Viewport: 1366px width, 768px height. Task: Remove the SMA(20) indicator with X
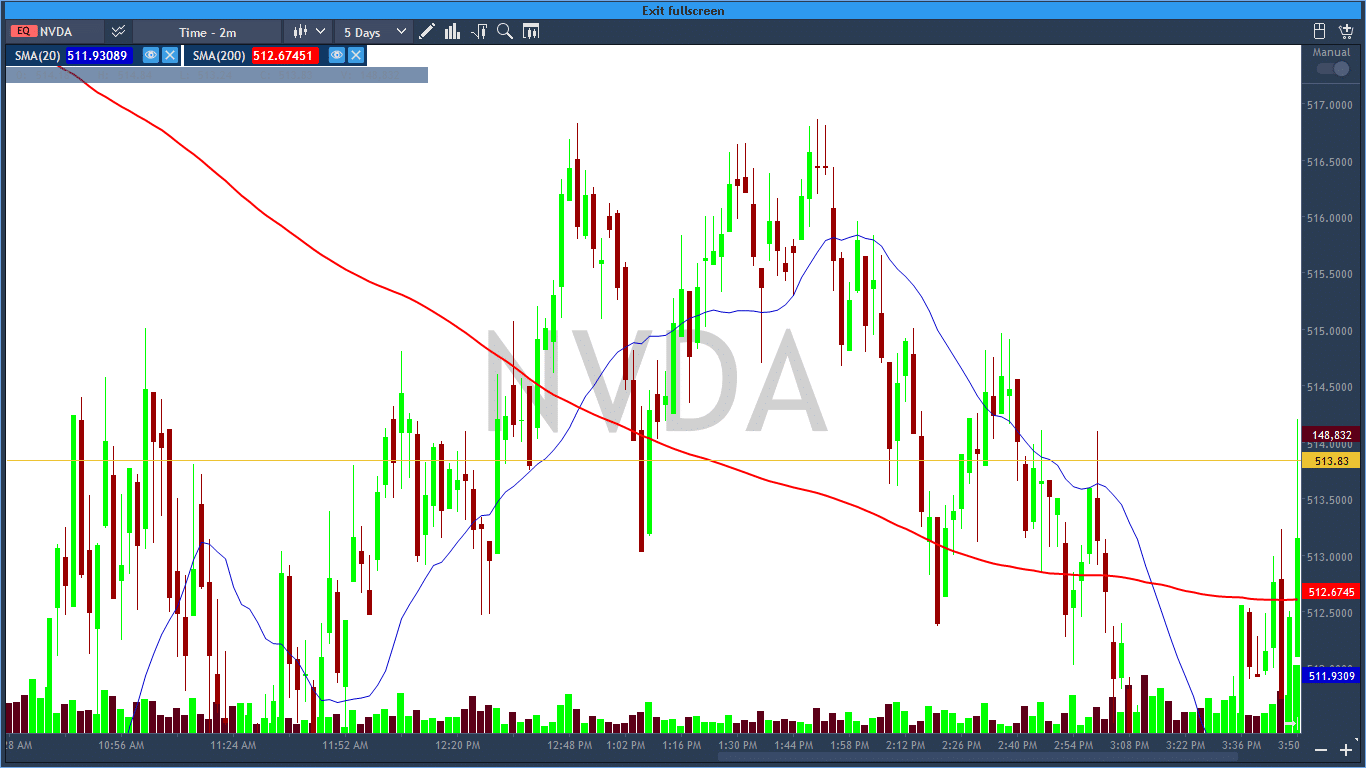(x=170, y=56)
